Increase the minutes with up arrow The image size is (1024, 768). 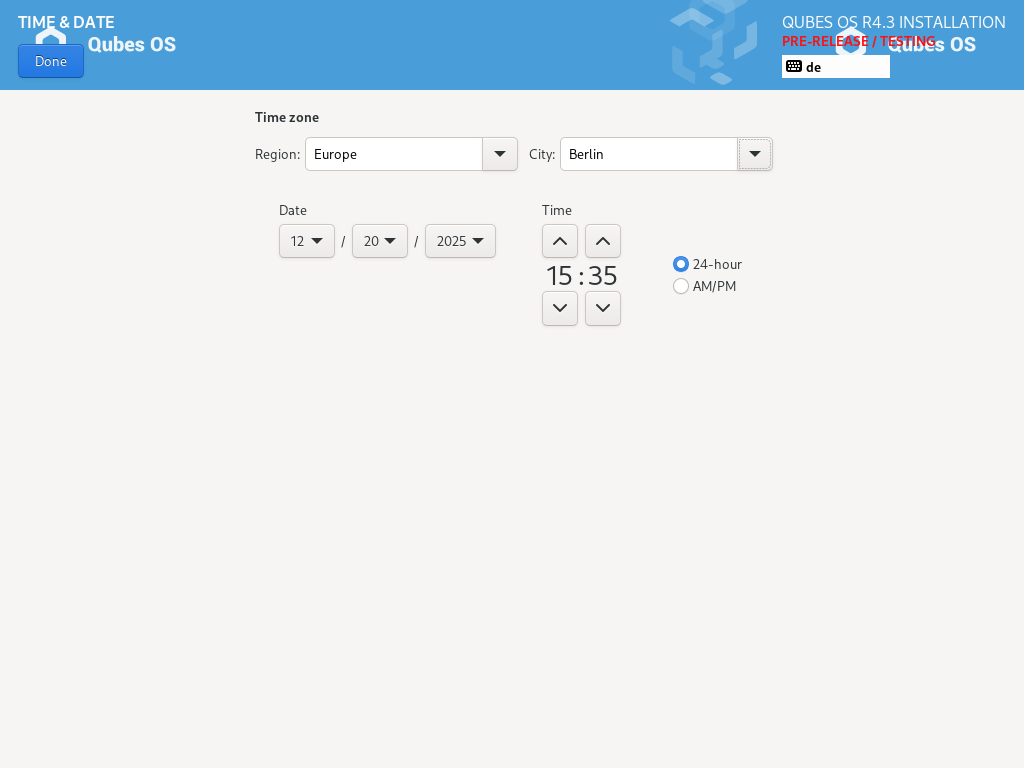pyautogui.click(x=603, y=241)
